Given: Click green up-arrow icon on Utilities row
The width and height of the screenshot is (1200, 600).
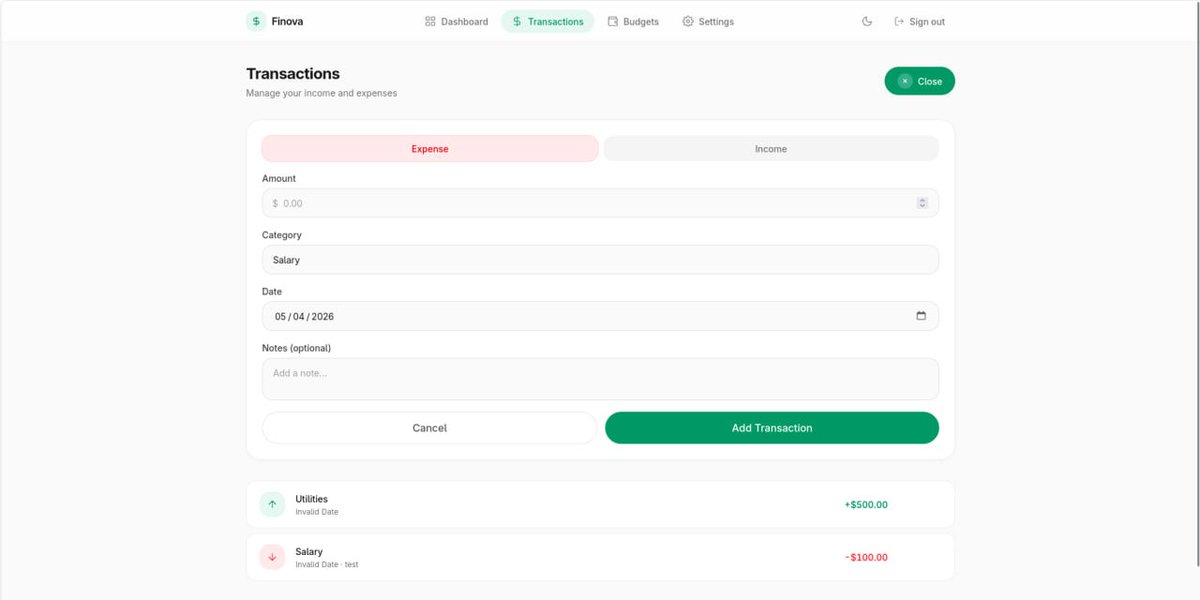Looking at the screenshot, I should (272, 504).
